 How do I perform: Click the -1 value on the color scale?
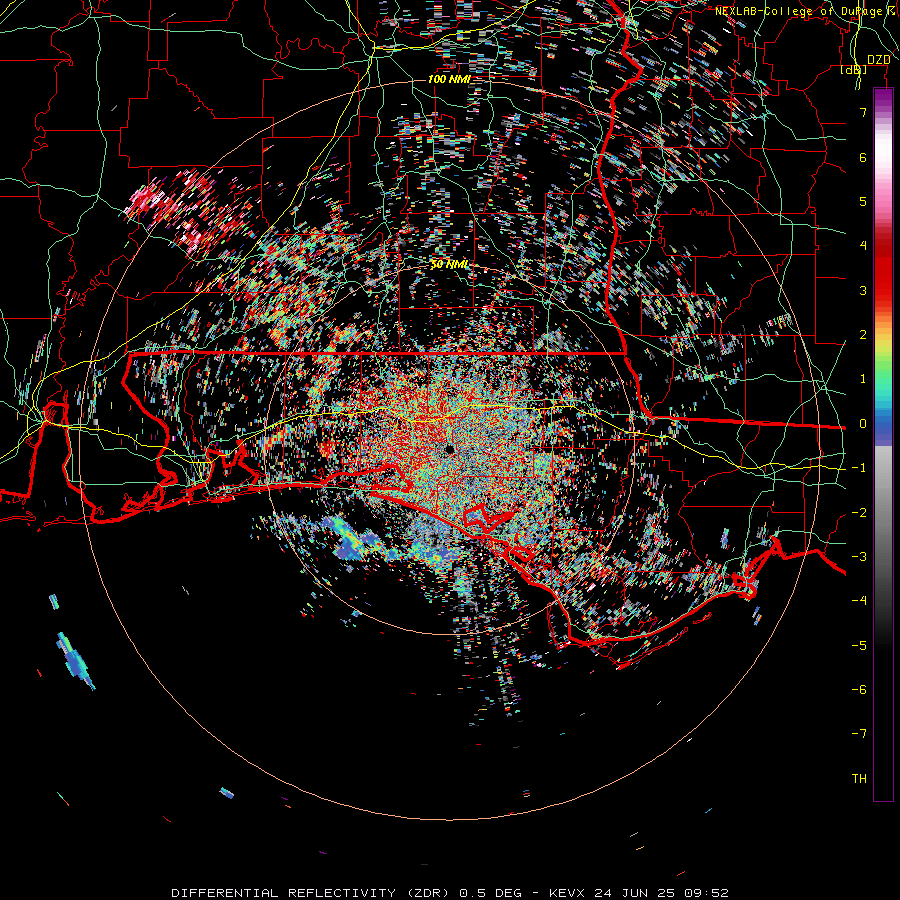tap(859, 468)
